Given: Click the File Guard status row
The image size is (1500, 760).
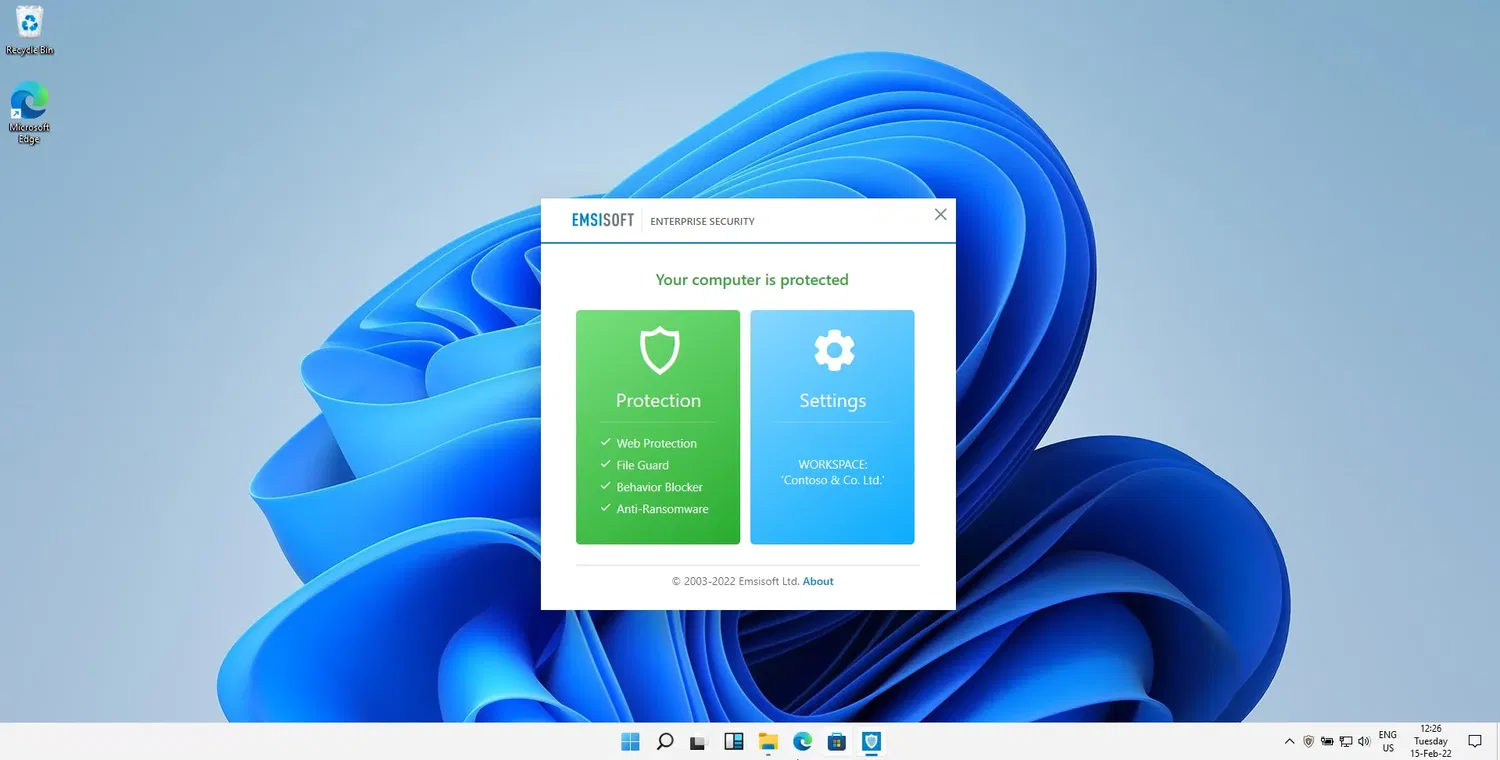Looking at the screenshot, I should coord(634,465).
